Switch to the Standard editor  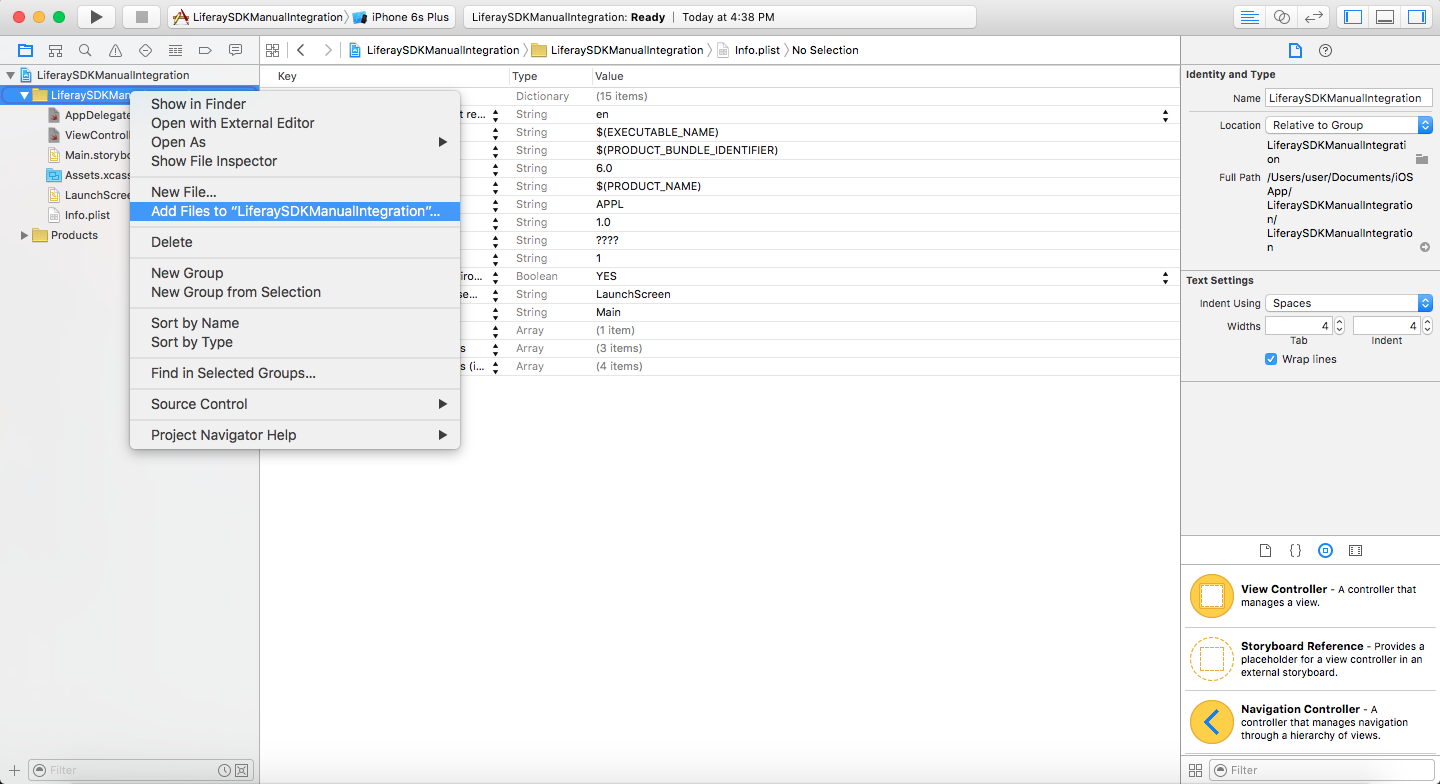(1249, 17)
